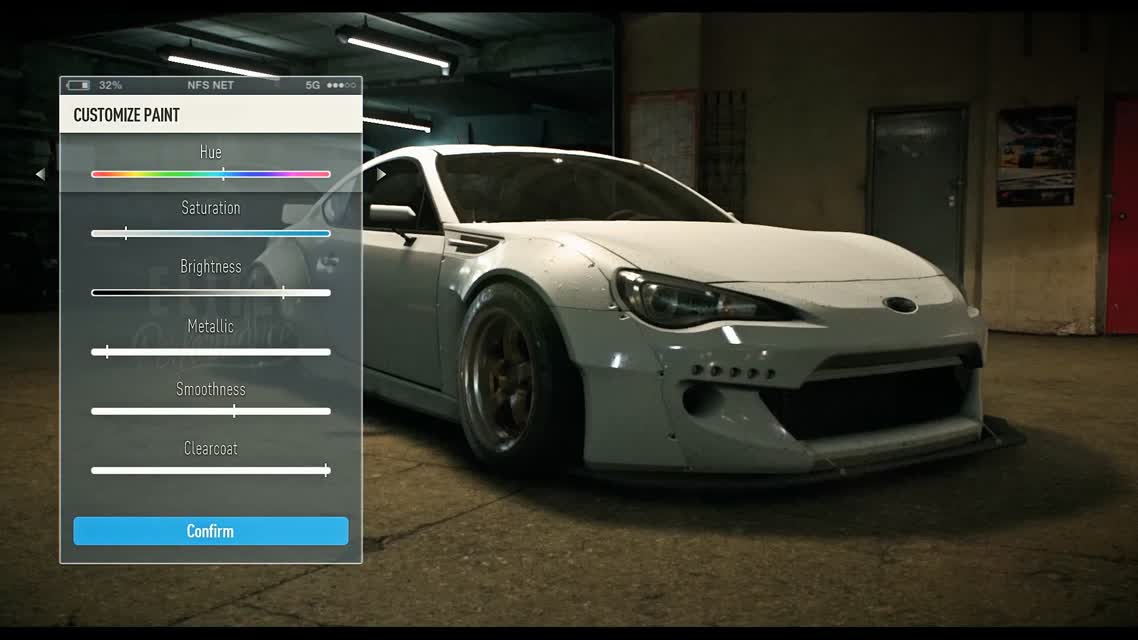Click the Brightness slider track
The width and height of the screenshot is (1138, 640).
point(210,292)
